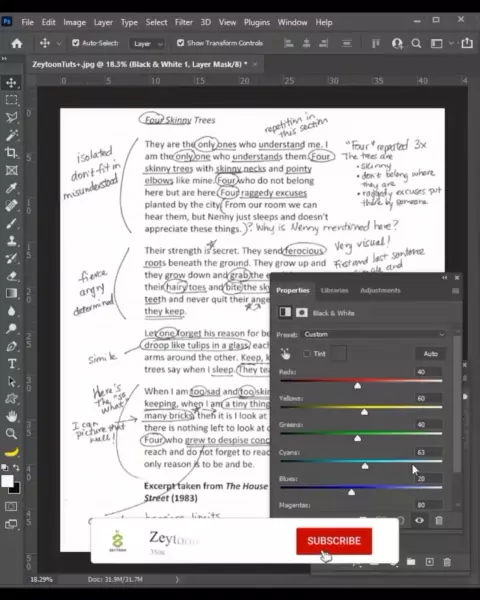The width and height of the screenshot is (480, 600).
Task: Open the Auto-Select Layer dropdown
Action: 147,44
